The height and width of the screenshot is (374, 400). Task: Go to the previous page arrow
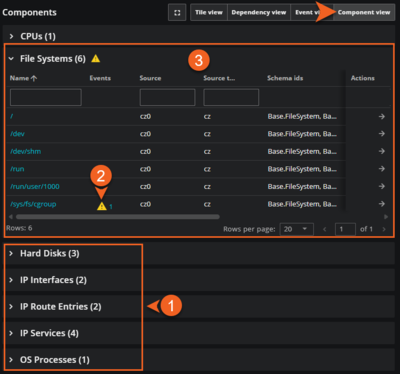(x=324, y=229)
